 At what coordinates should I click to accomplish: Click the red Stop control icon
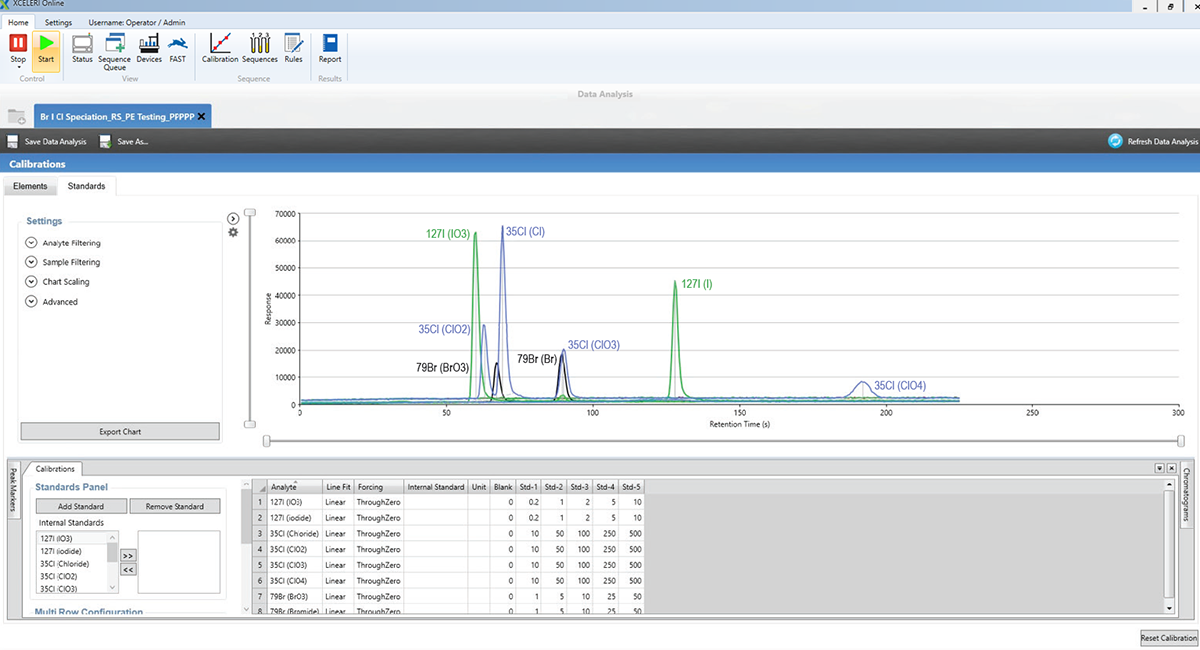[x=18, y=43]
